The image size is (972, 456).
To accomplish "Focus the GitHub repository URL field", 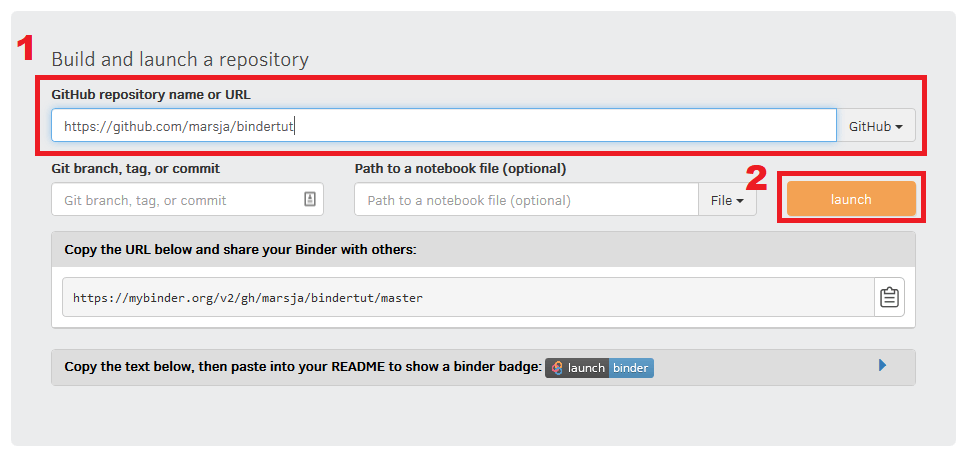I will (x=444, y=126).
